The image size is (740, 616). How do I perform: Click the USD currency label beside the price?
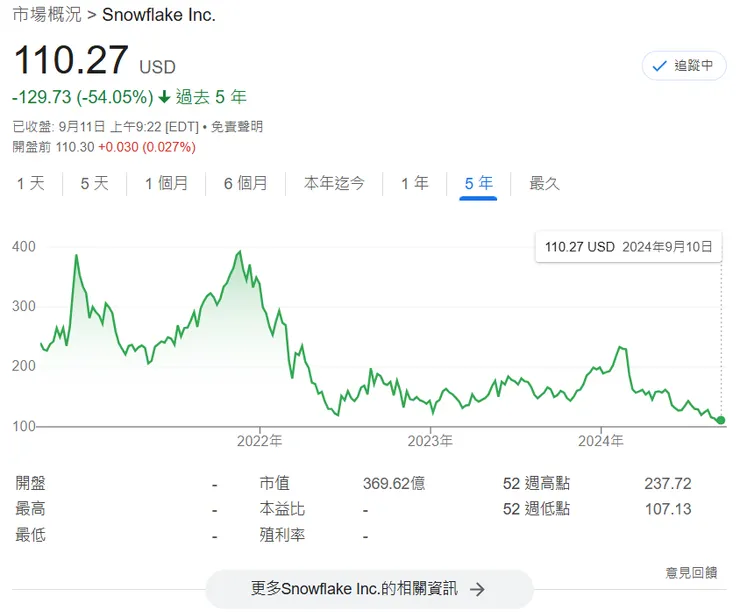[158, 67]
